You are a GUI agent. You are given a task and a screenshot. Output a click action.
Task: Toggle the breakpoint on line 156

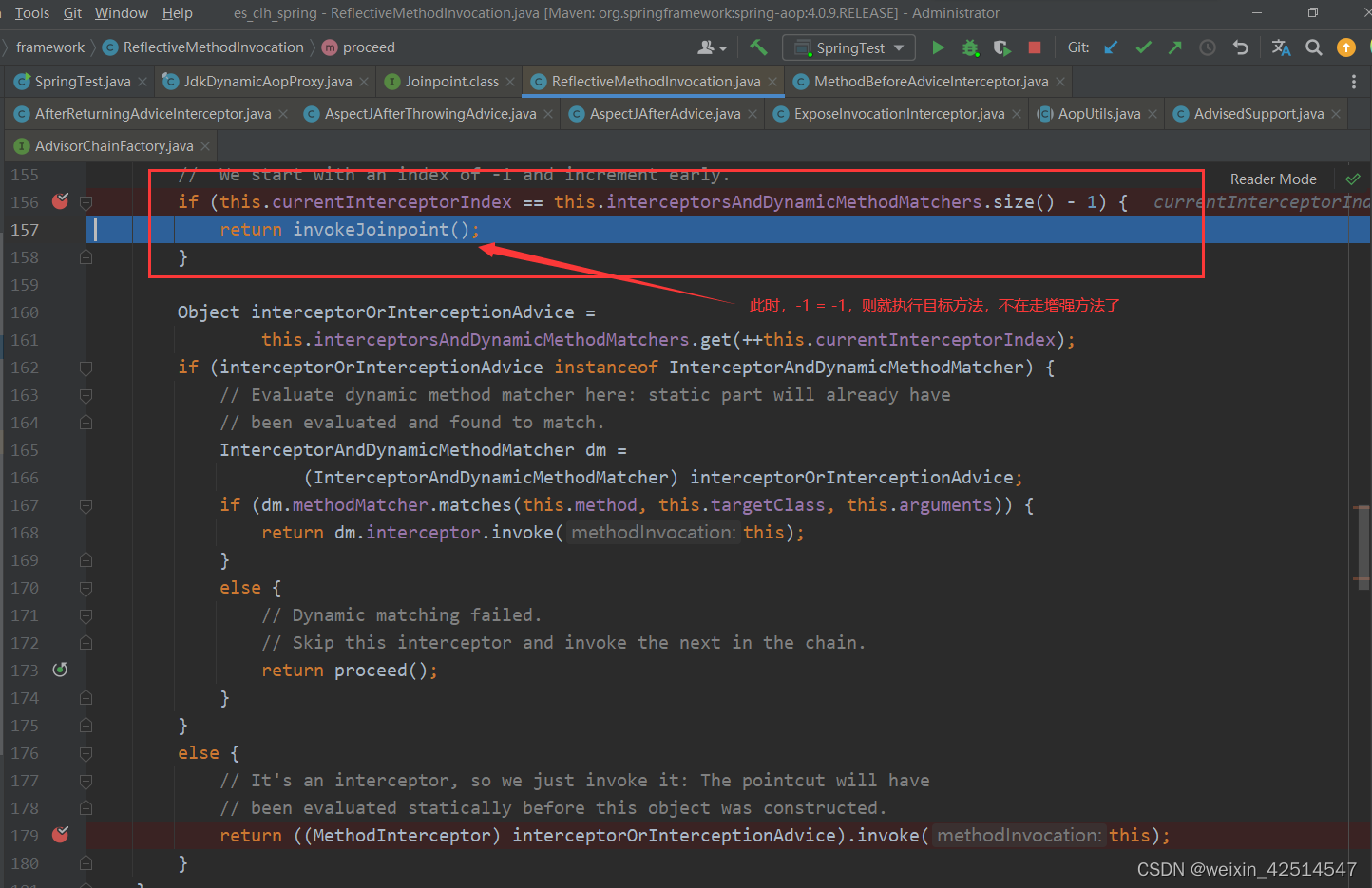pyautogui.click(x=61, y=201)
